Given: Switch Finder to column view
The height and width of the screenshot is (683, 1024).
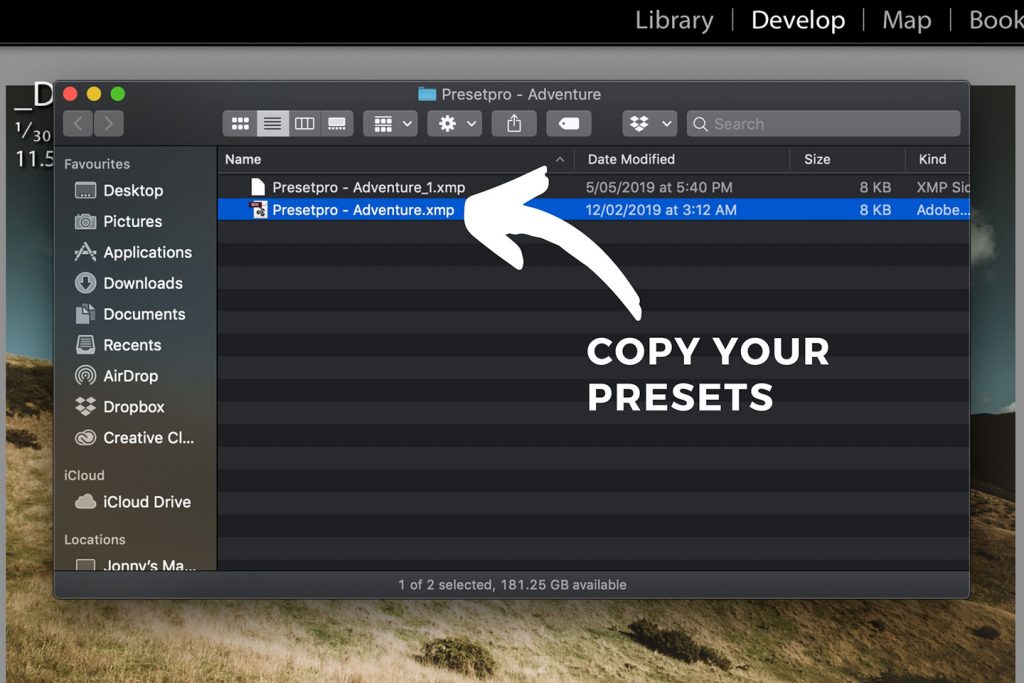Looking at the screenshot, I should (x=304, y=123).
